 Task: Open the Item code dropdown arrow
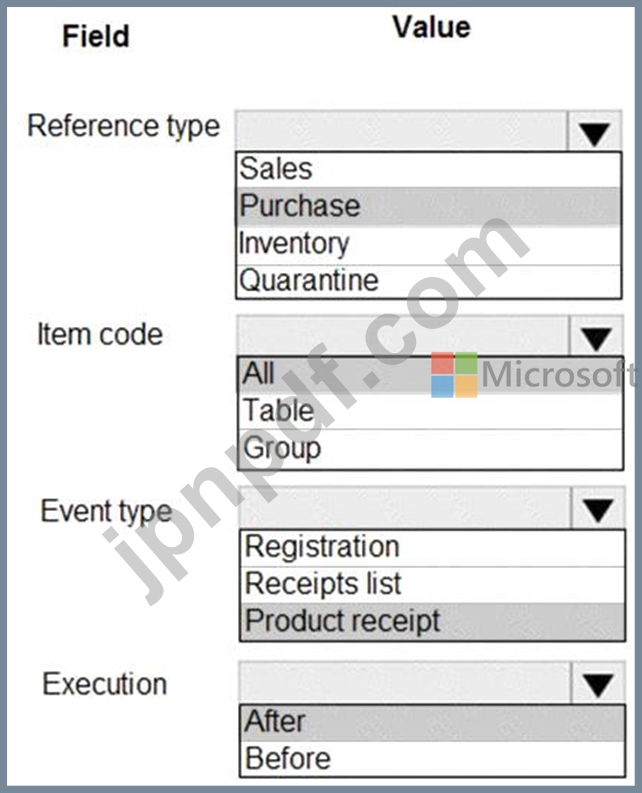[596, 339]
